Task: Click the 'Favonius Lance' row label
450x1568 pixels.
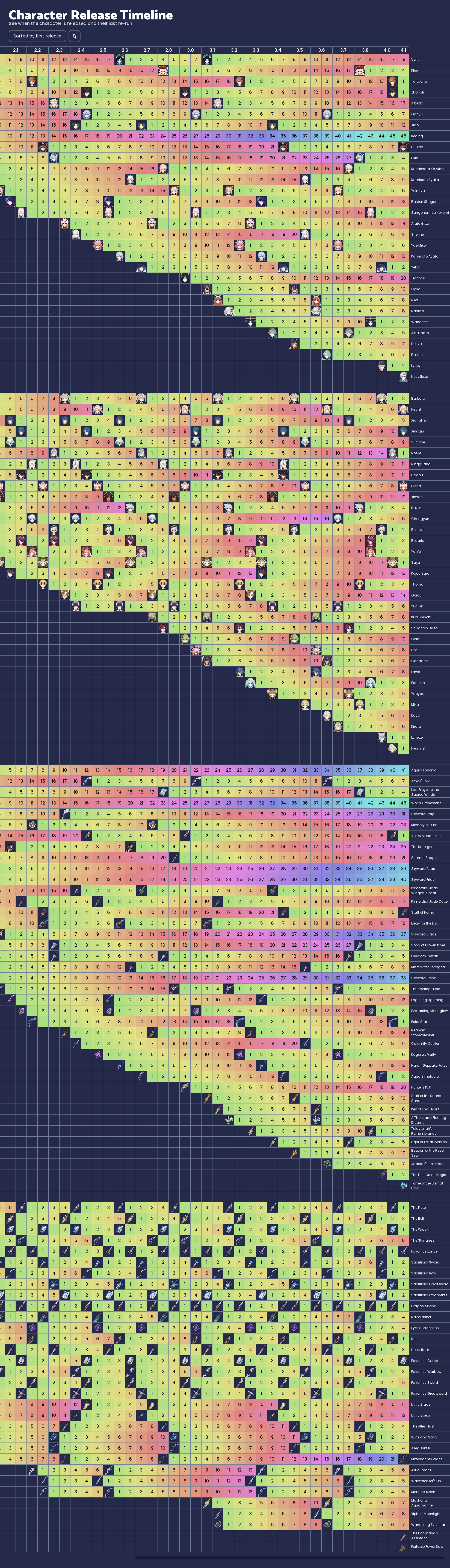Action: point(424,1251)
